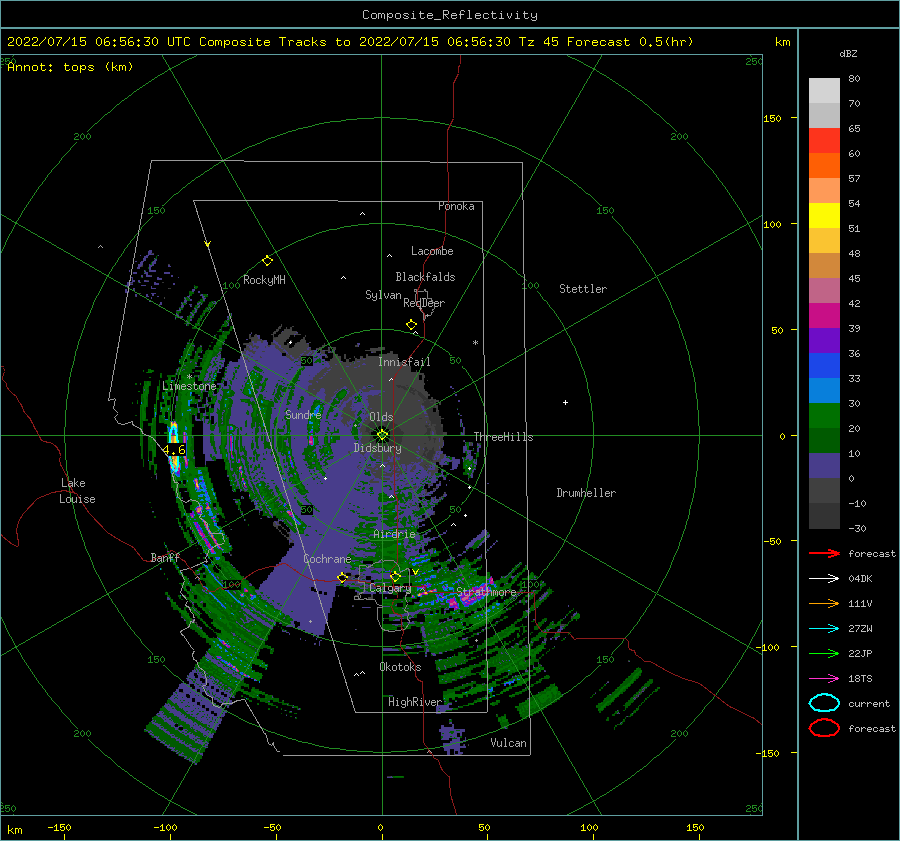Click the Limestone label
Image resolution: width=900 pixels, height=841 pixels.
189,386
